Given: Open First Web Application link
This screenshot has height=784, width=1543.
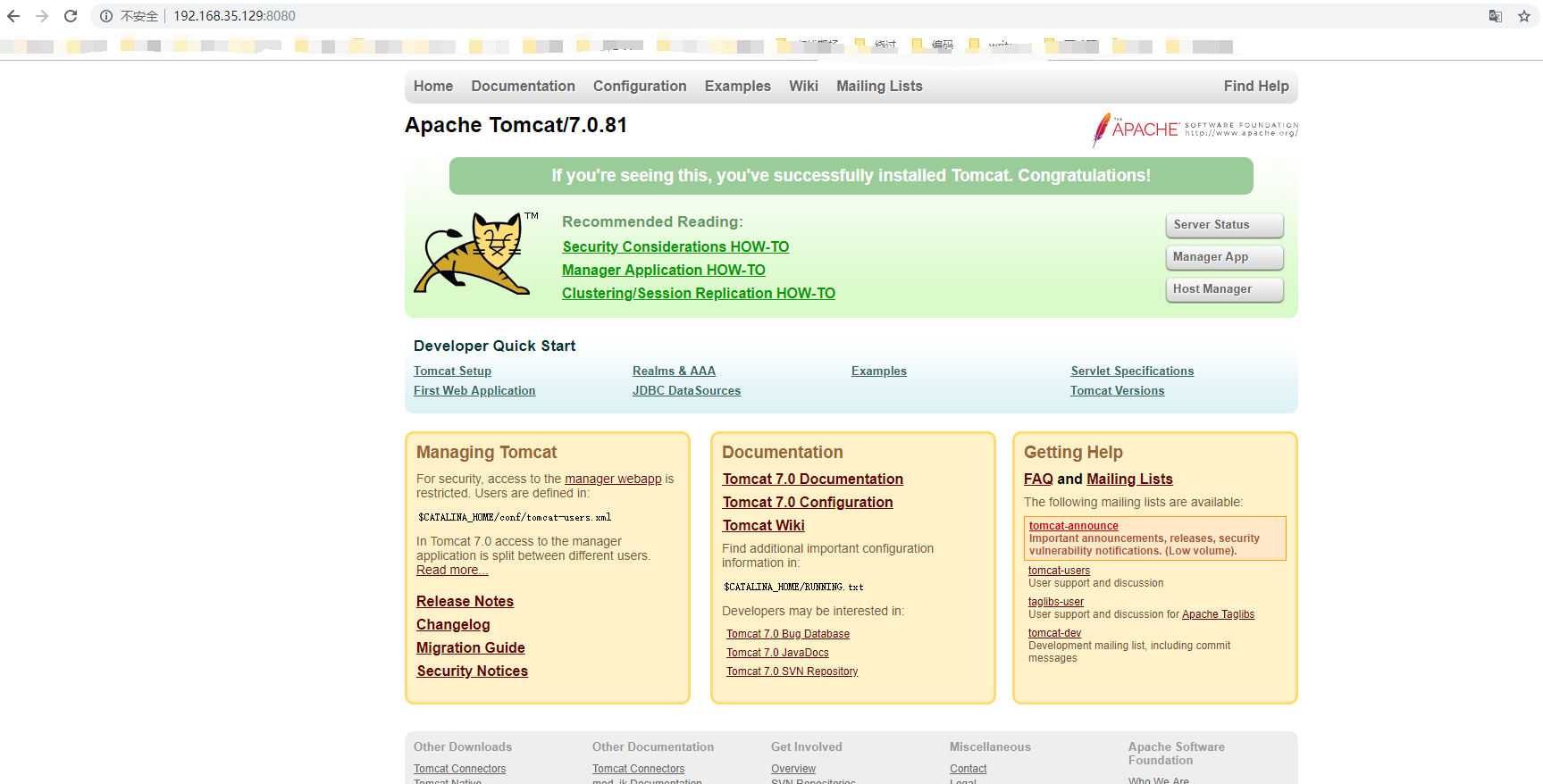Looking at the screenshot, I should click(x=474, y=390).
